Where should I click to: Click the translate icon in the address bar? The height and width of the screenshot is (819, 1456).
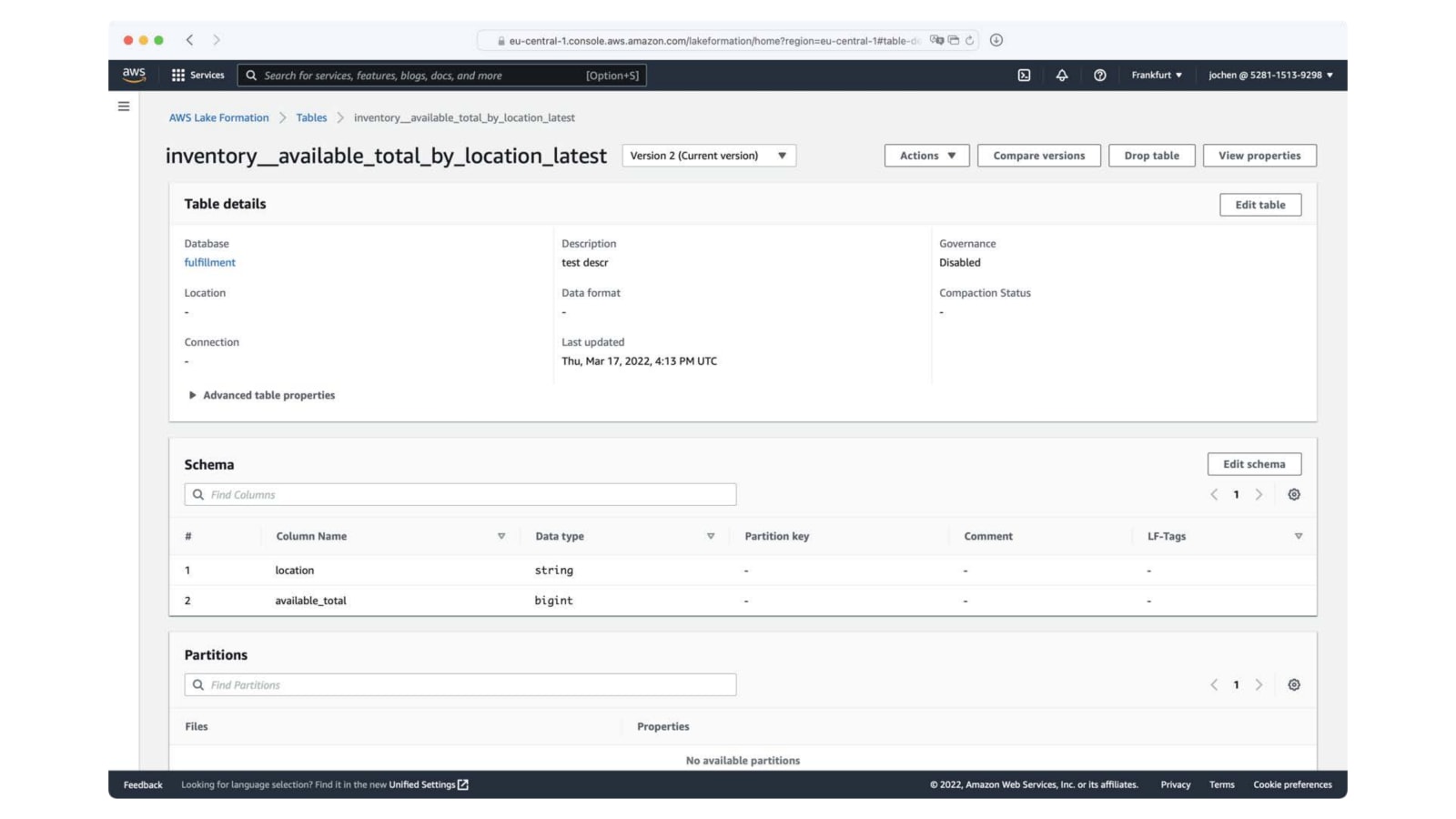coord(936,40)
